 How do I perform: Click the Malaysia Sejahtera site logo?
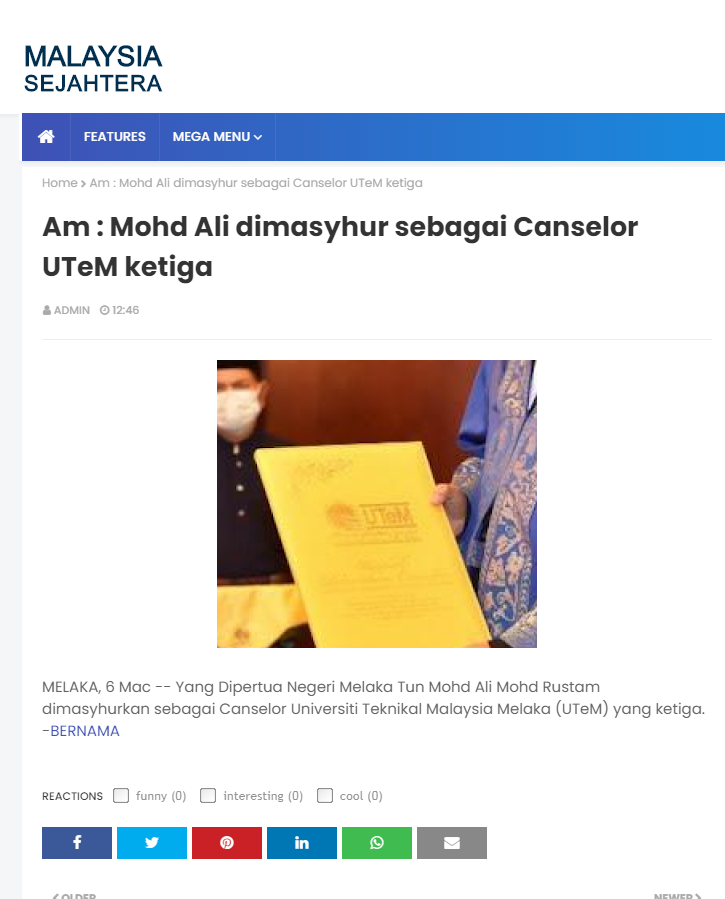(x=93, y=68)
